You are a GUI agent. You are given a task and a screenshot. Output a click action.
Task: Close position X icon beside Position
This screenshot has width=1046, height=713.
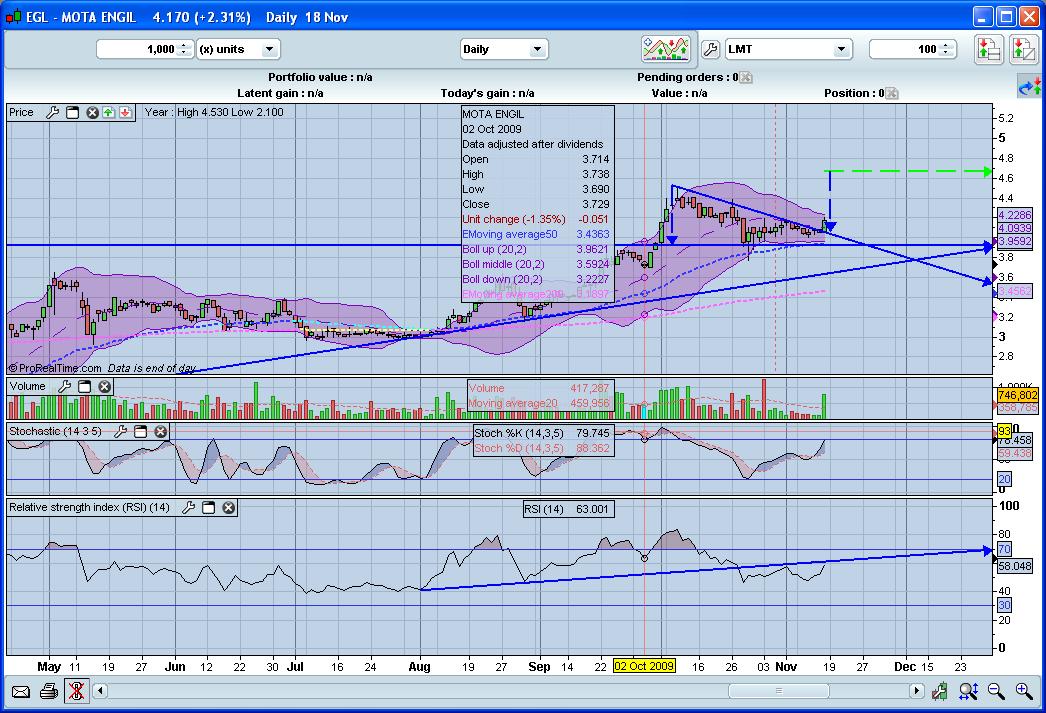click(x=891, y=93)
